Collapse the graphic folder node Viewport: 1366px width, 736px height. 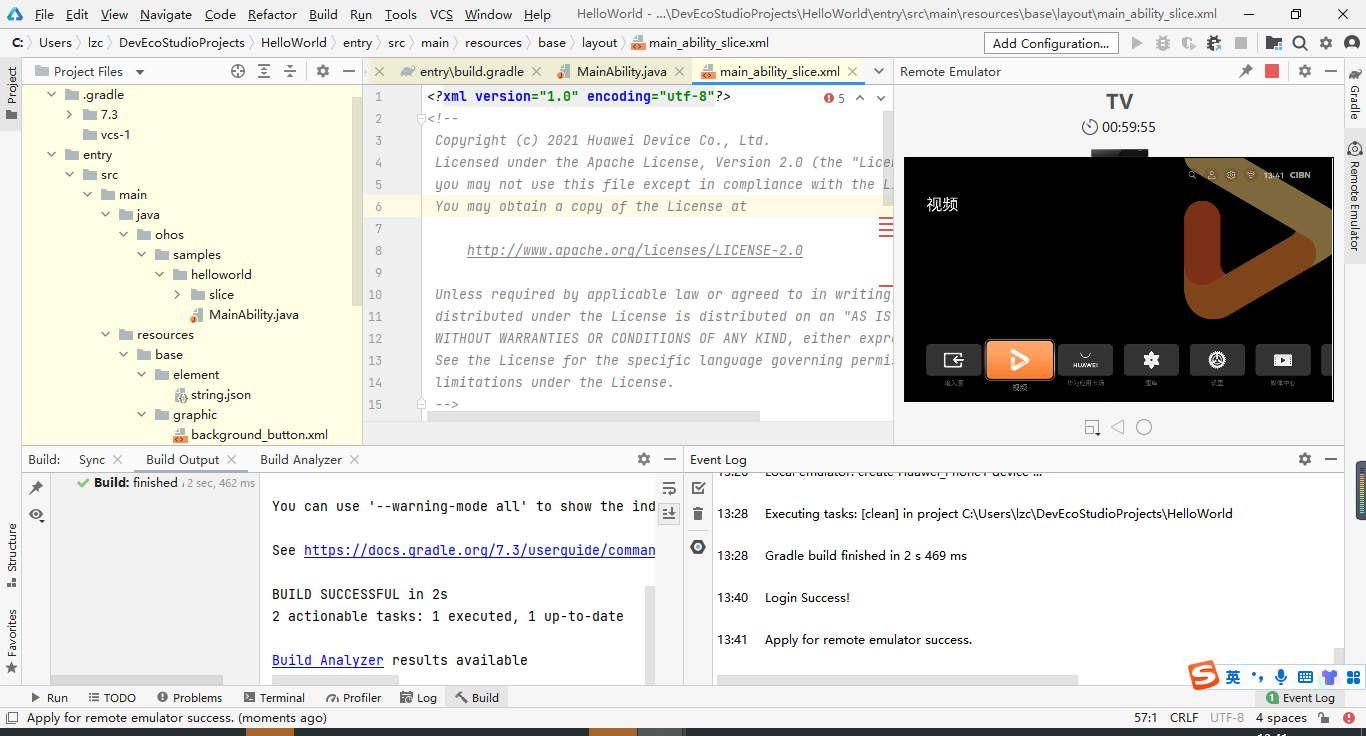(142, 415)
